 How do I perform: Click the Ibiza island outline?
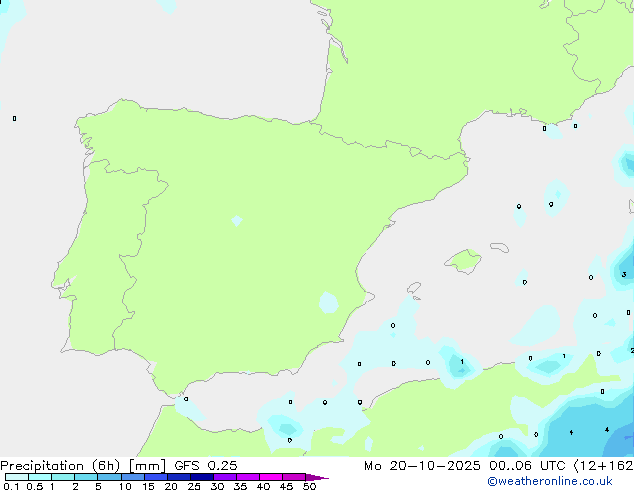pyautogui.click(x=414, y=288)
